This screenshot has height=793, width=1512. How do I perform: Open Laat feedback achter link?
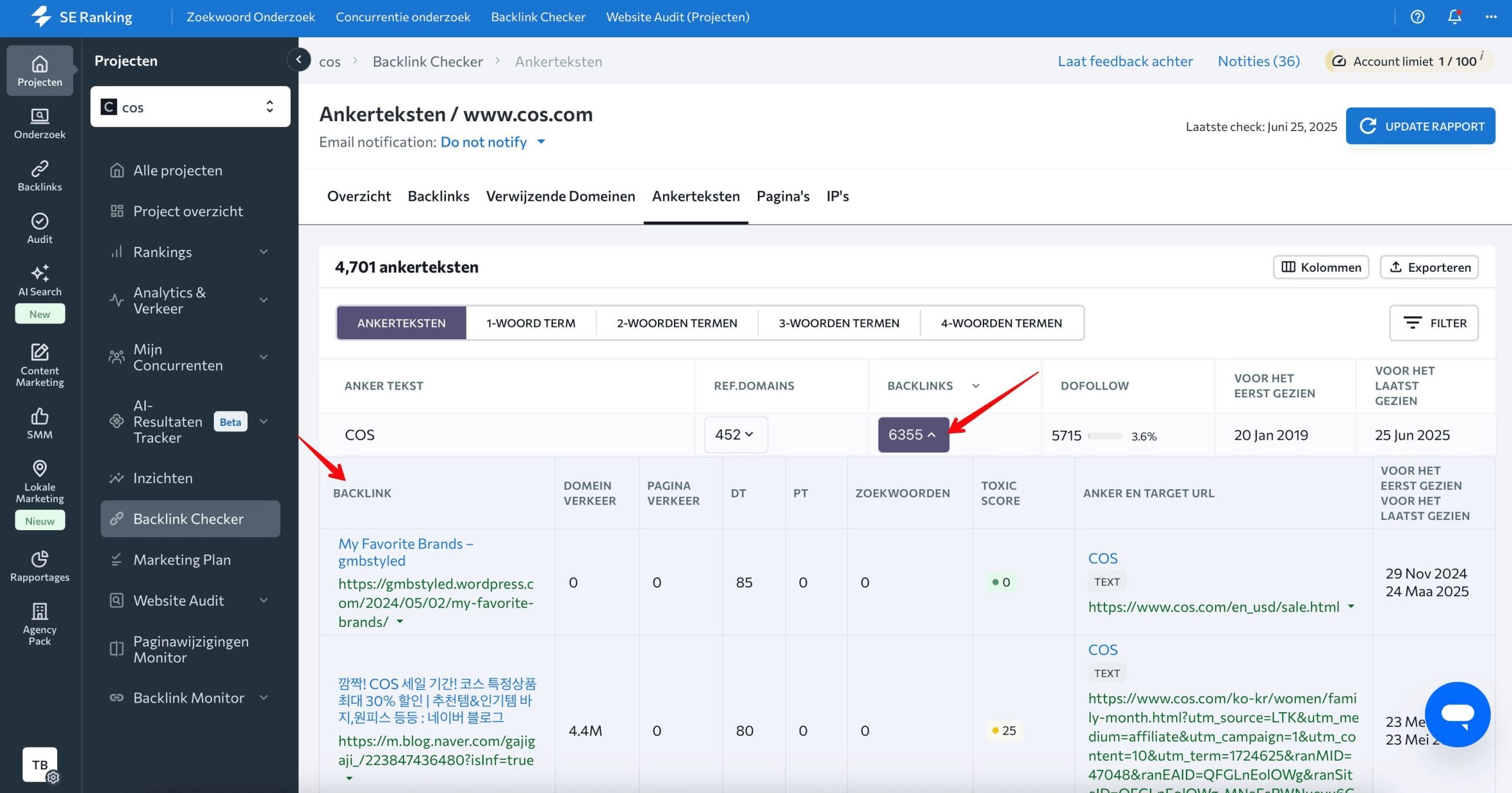click(1125, 61)
